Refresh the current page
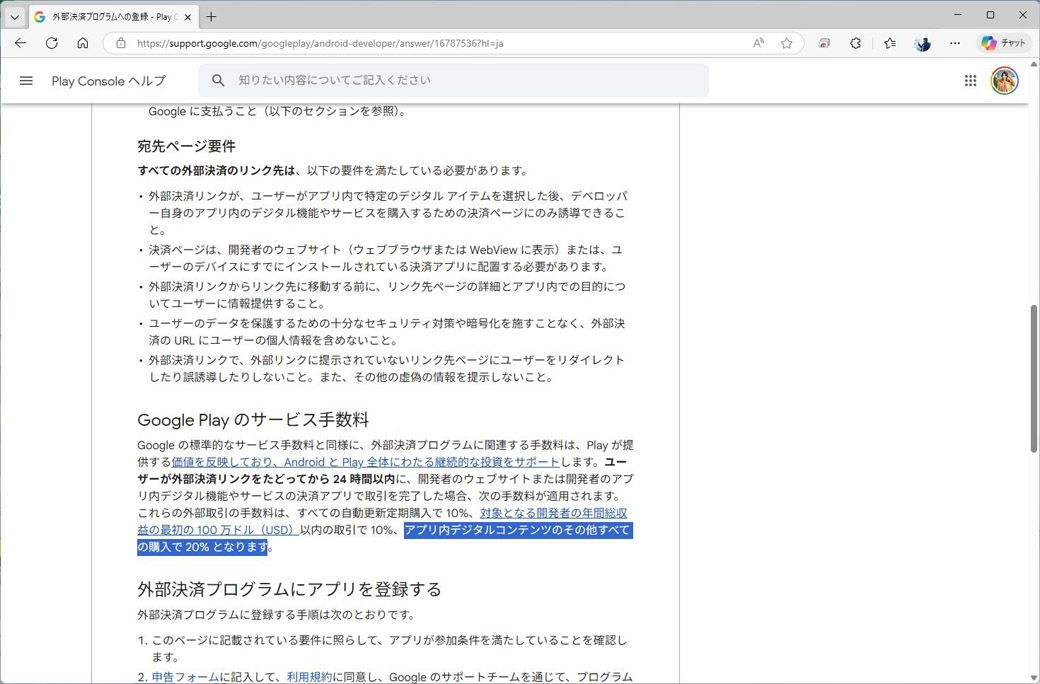The image size is (1040, 684). pos(51,43)
